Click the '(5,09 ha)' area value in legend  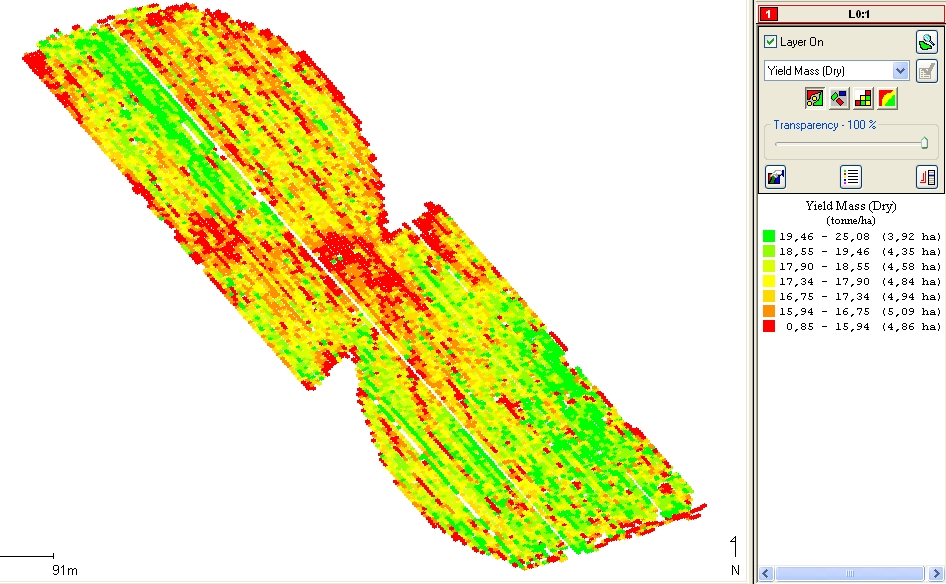click(x=911, y=312)
